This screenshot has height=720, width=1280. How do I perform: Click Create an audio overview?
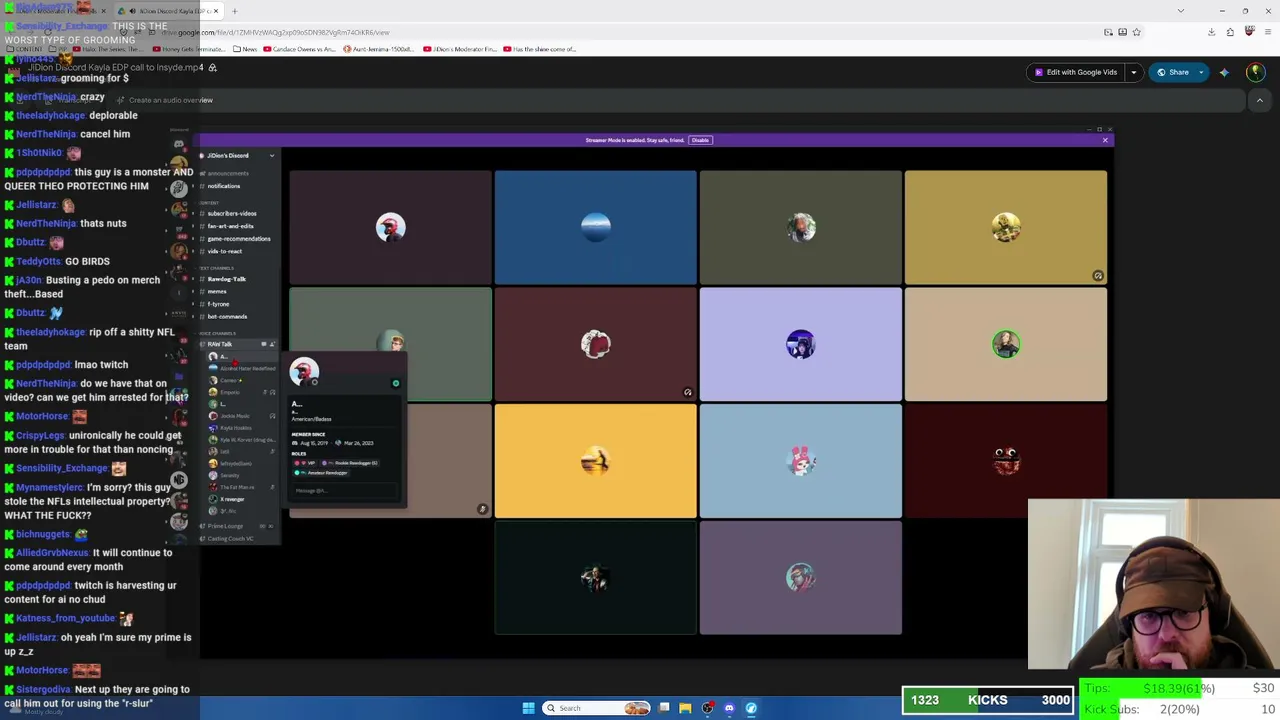[x=164, y=100]
